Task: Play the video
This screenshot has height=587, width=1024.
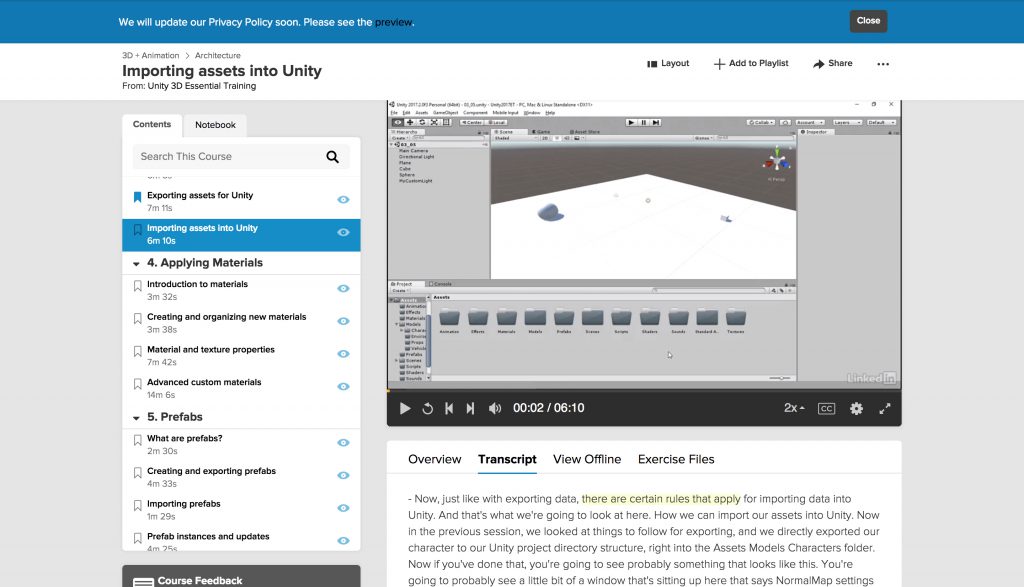Action: tap(405, 408)
